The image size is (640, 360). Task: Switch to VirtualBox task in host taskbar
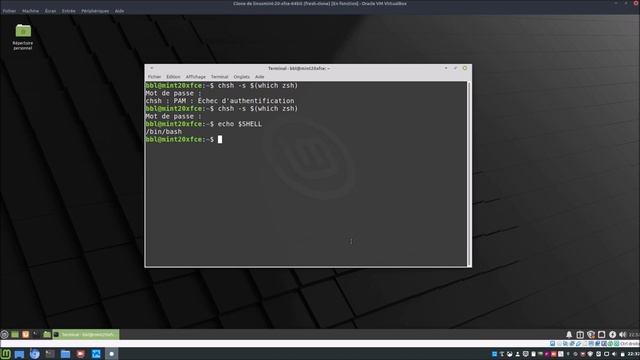point(96,354)
